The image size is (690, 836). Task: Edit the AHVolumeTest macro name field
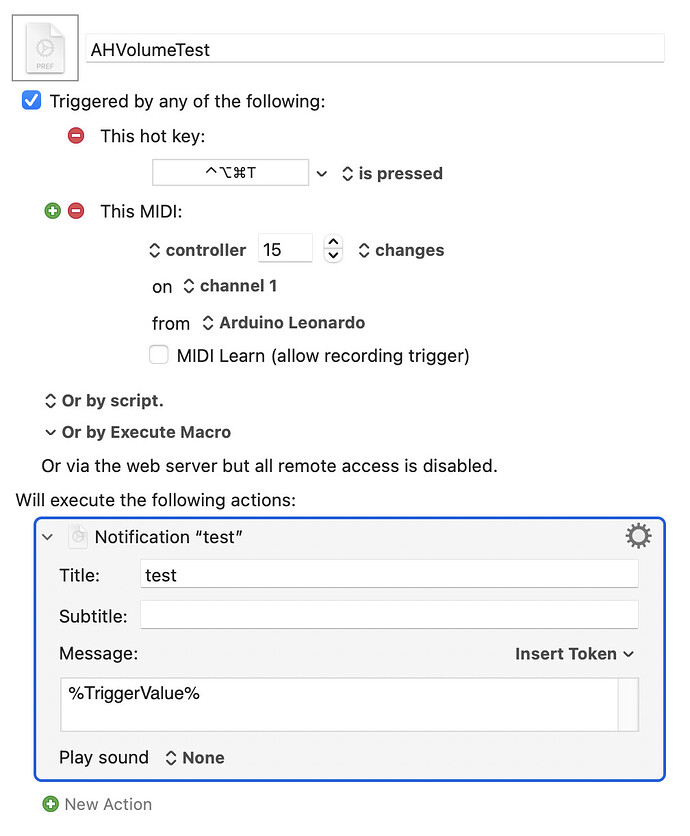point(375,49)
